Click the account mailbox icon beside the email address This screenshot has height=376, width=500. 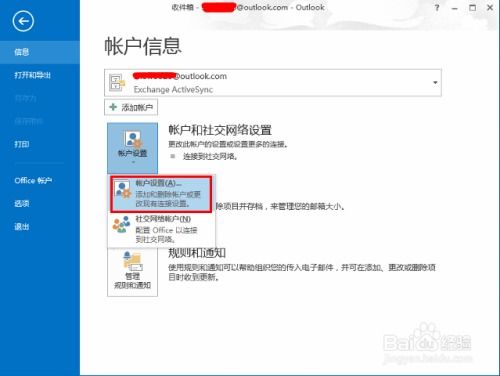117,83
